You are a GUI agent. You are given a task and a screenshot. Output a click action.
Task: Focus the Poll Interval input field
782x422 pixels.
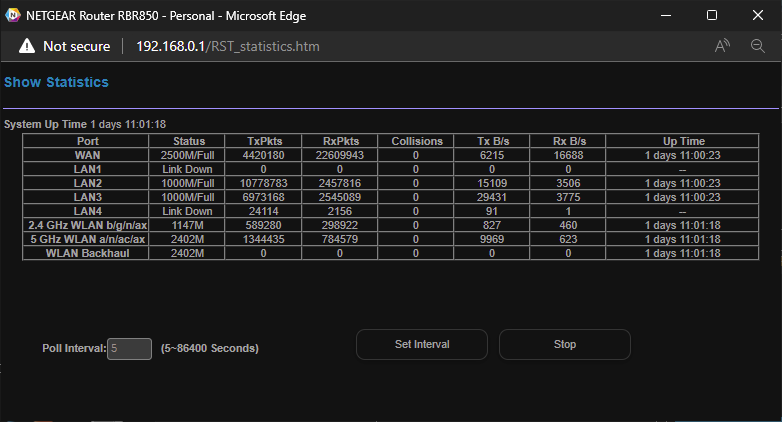point(129,348)
